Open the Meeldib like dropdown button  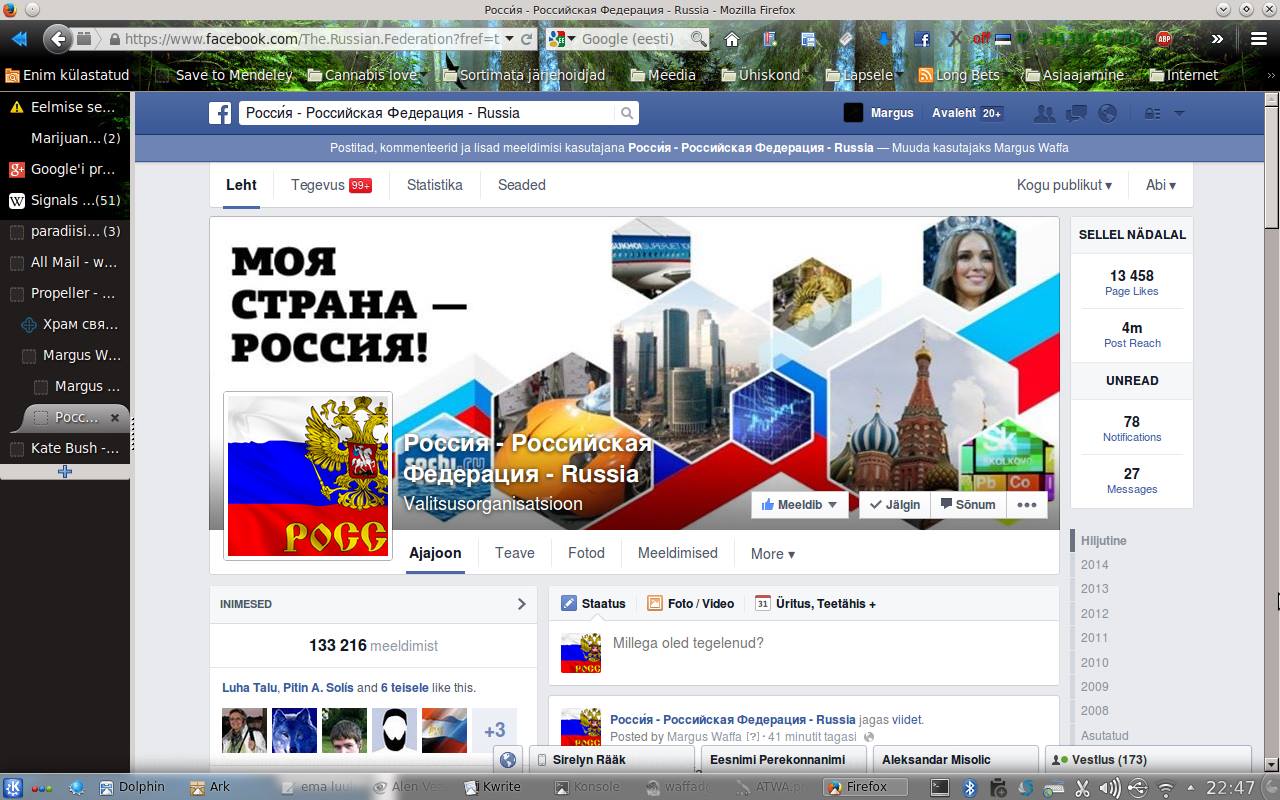coord(800,505)
